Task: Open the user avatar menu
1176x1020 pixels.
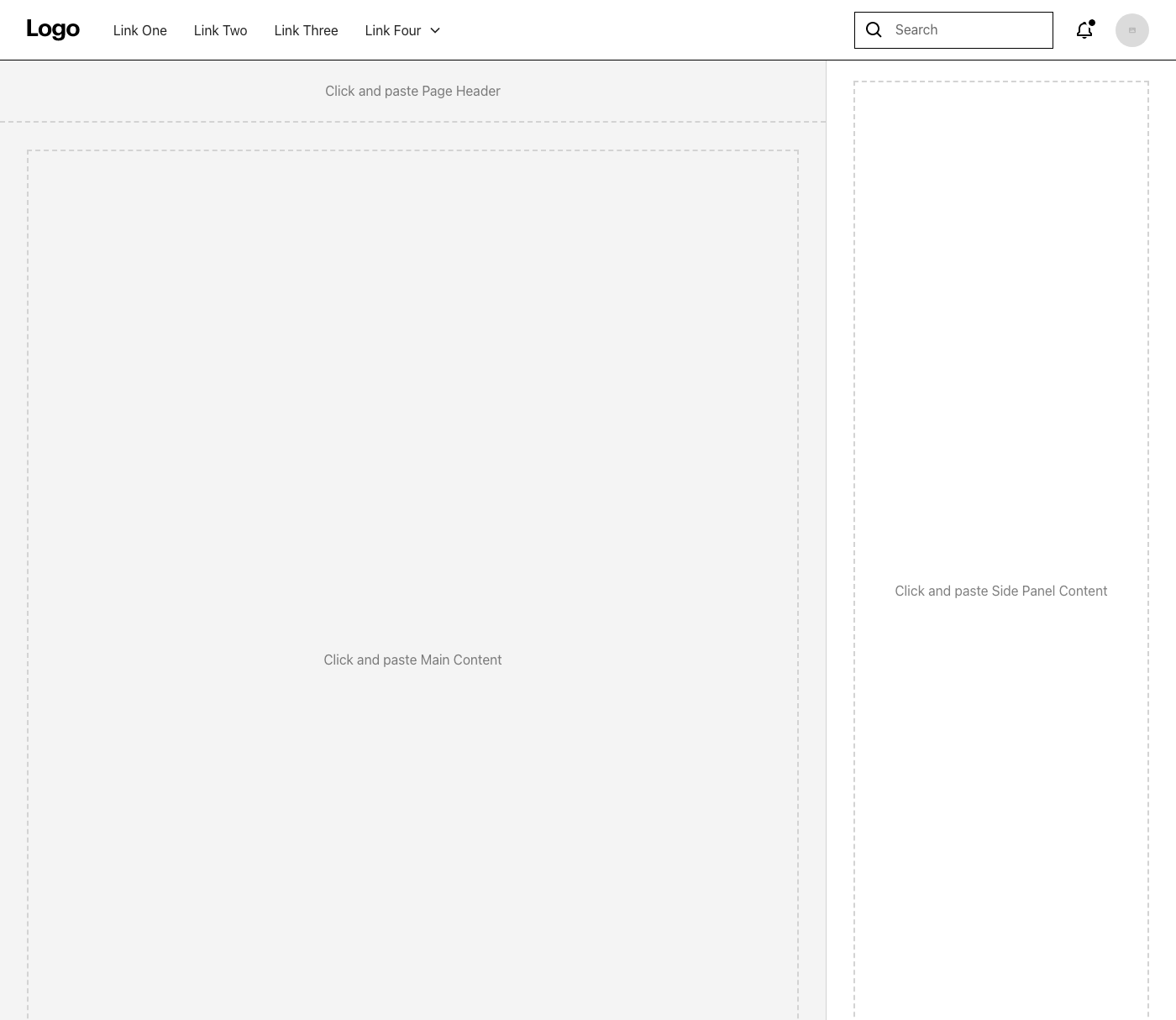Action: (1132, 30)
